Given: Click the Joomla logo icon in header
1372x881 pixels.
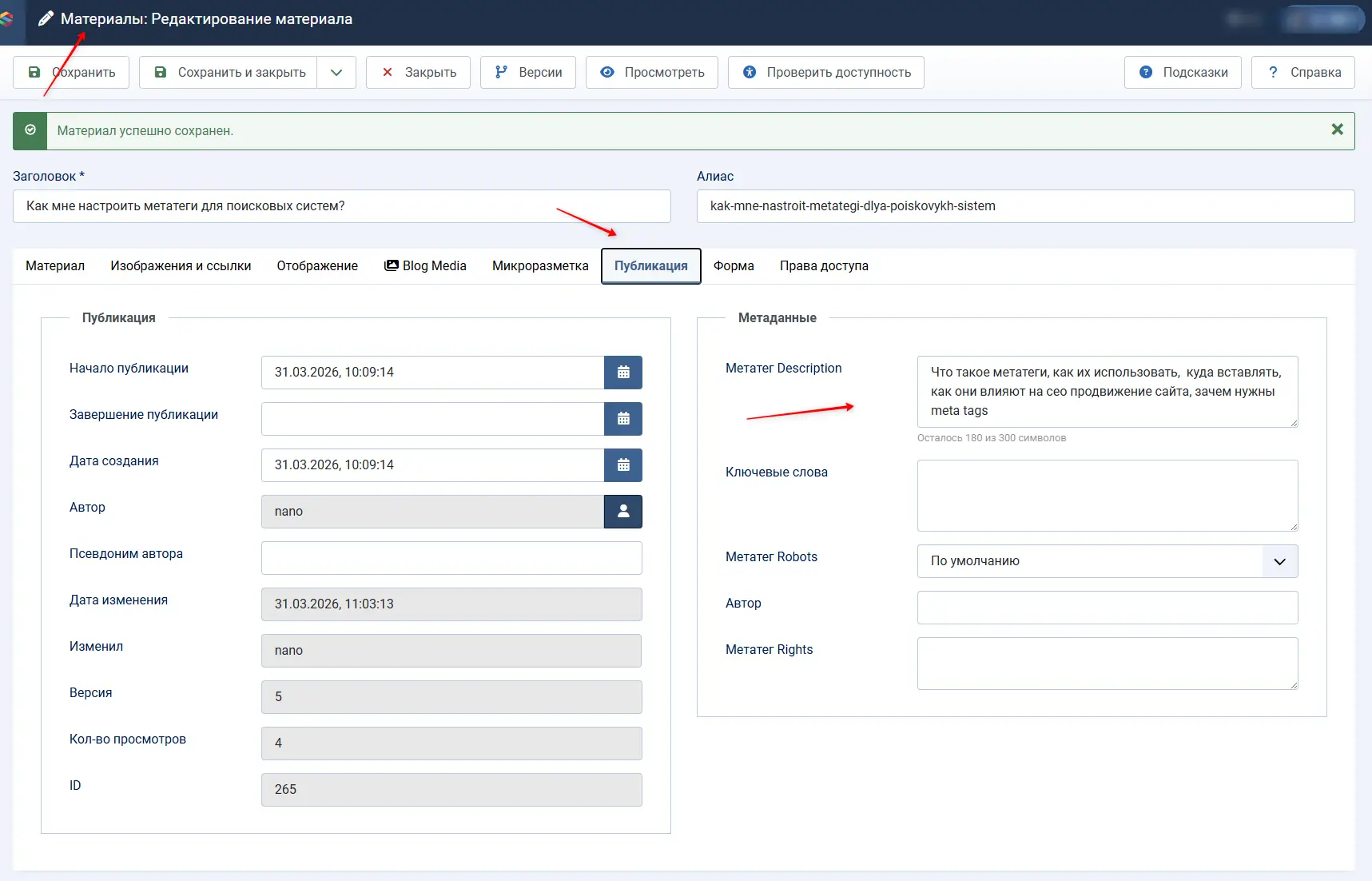Looking at the screenshot, I should click(x=7, y=18).
